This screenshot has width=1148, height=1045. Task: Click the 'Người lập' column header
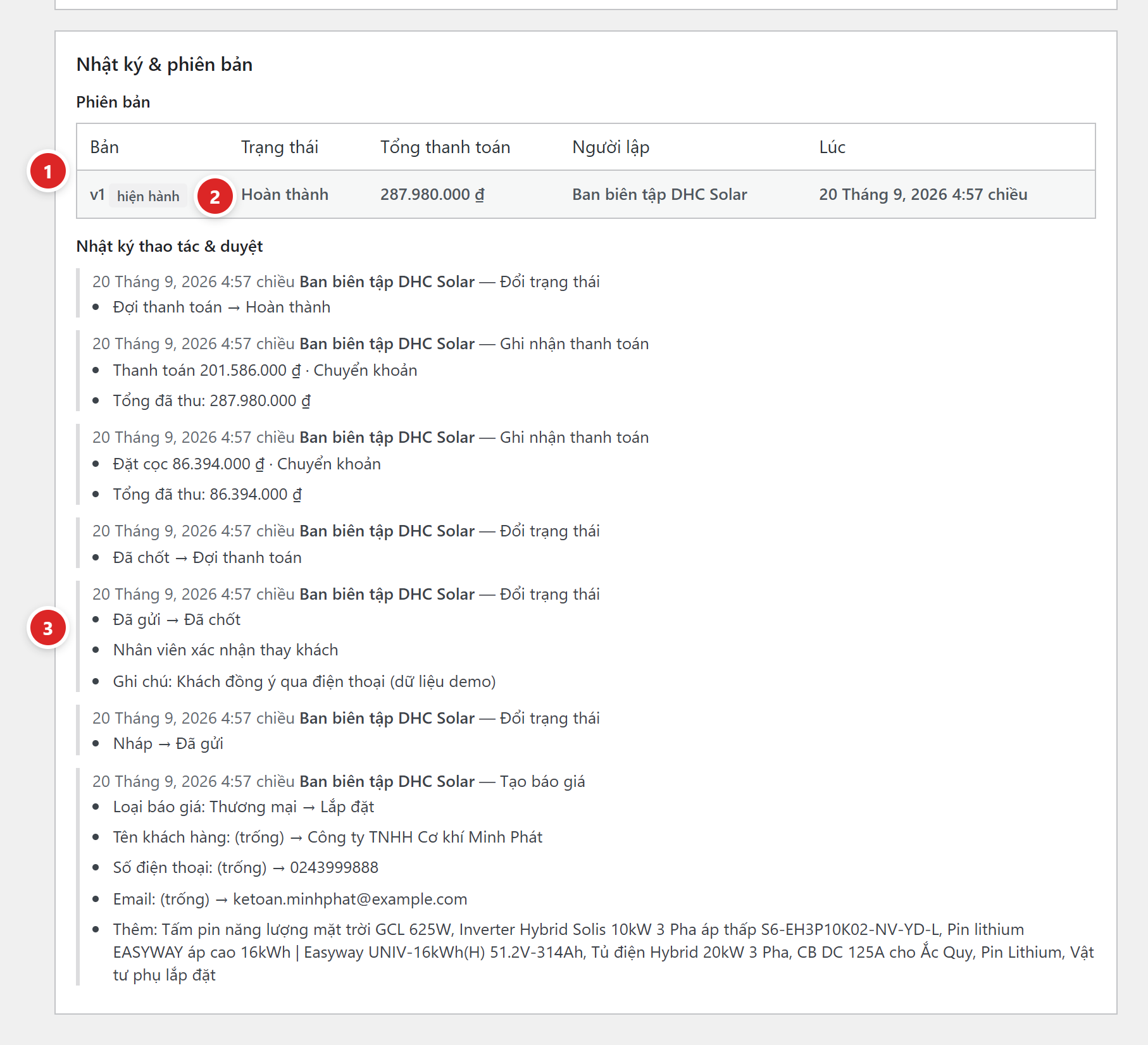pyautogui.click(x=611, y=147)
